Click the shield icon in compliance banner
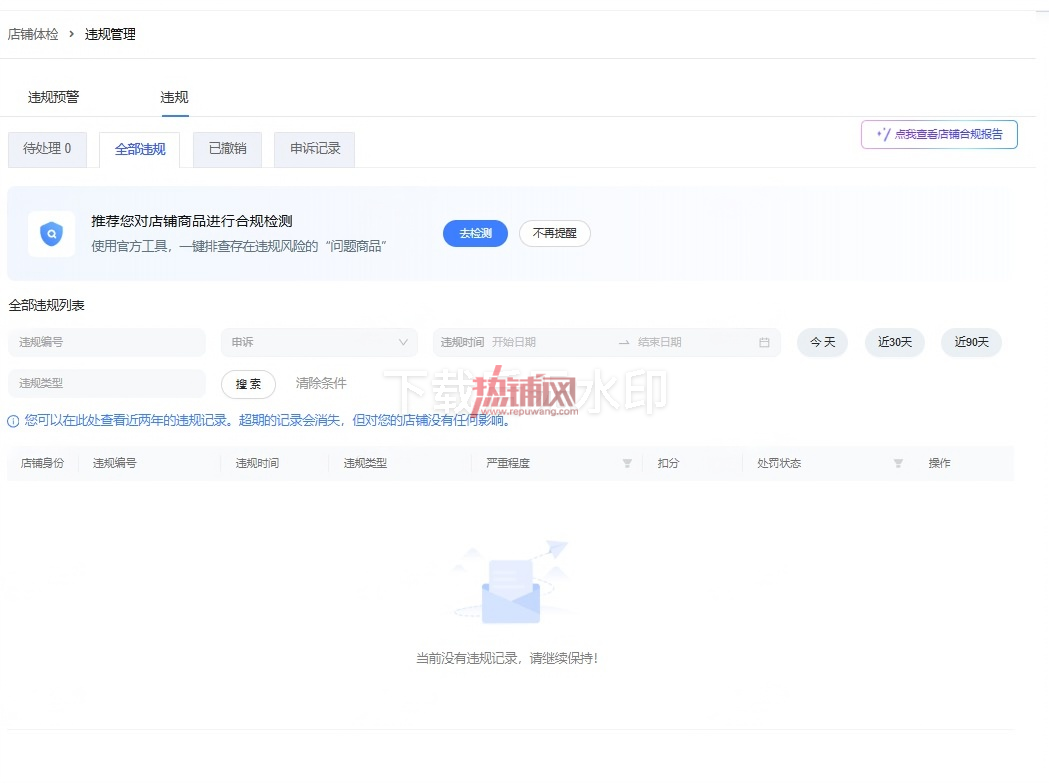This screenshot has height=784, width=1049. 52,234
